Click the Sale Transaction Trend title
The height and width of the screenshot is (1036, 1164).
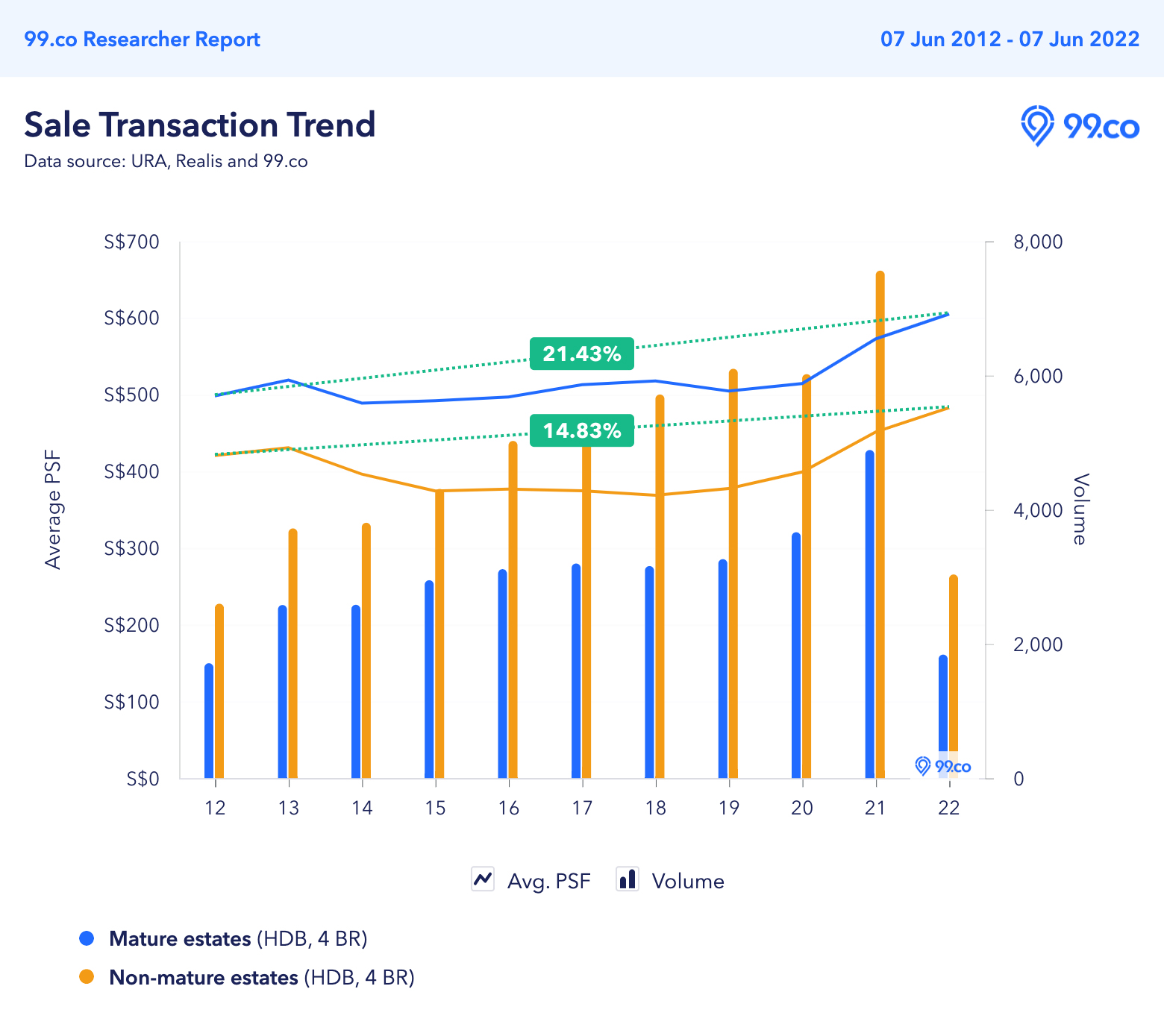200,125
